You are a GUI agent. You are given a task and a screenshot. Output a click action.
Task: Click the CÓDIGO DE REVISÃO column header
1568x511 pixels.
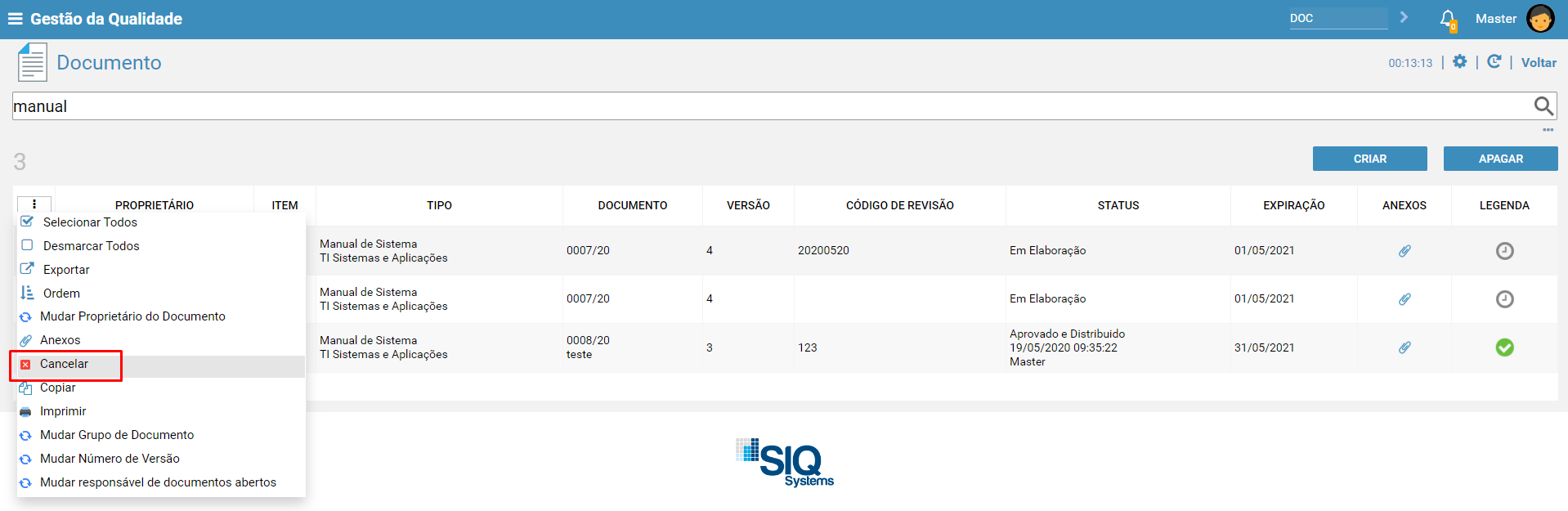pyautogui.click(x=899, y=205)
